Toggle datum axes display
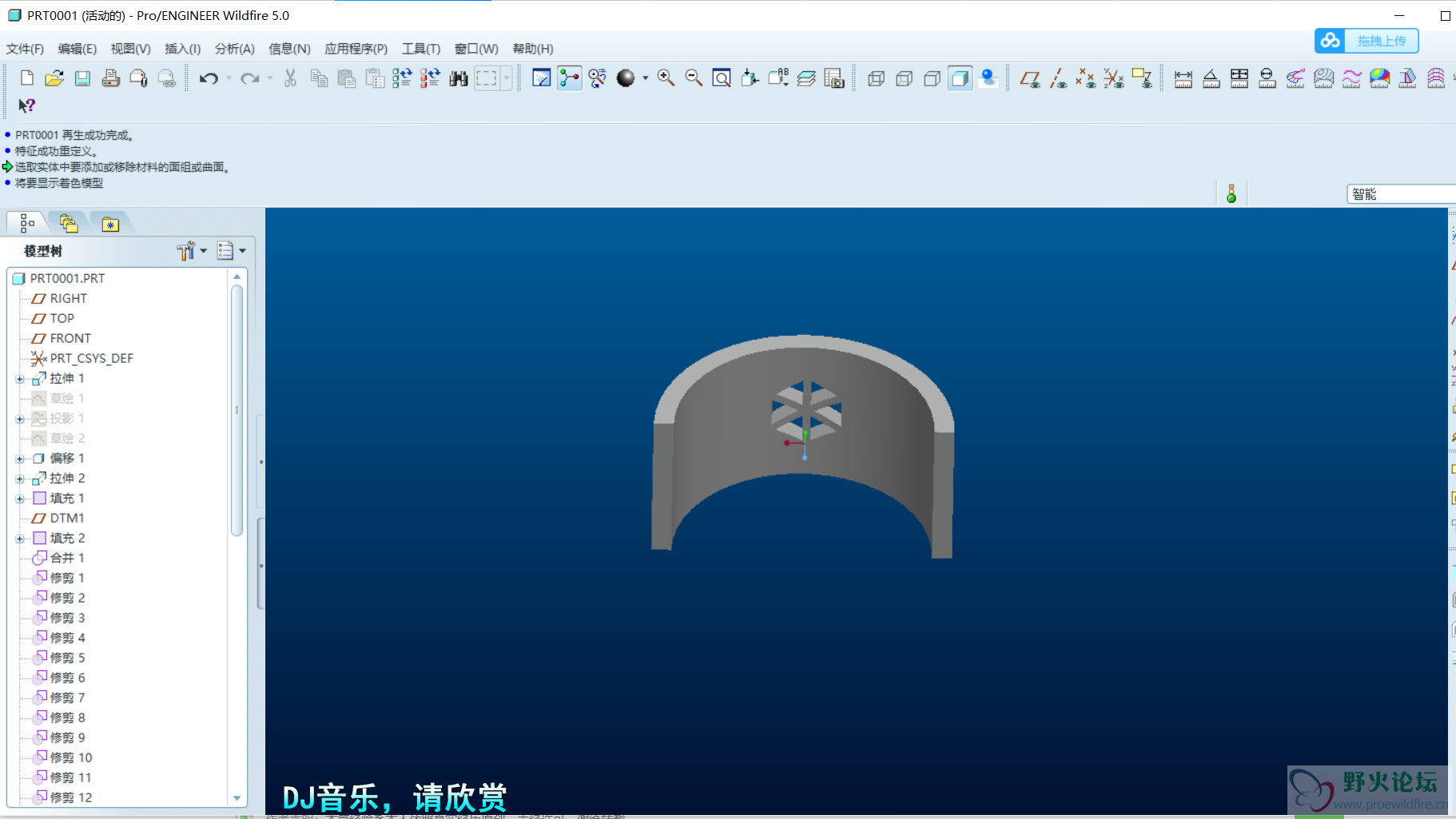This screenshot has width=1456, height=819. [x=1058, y=78]
